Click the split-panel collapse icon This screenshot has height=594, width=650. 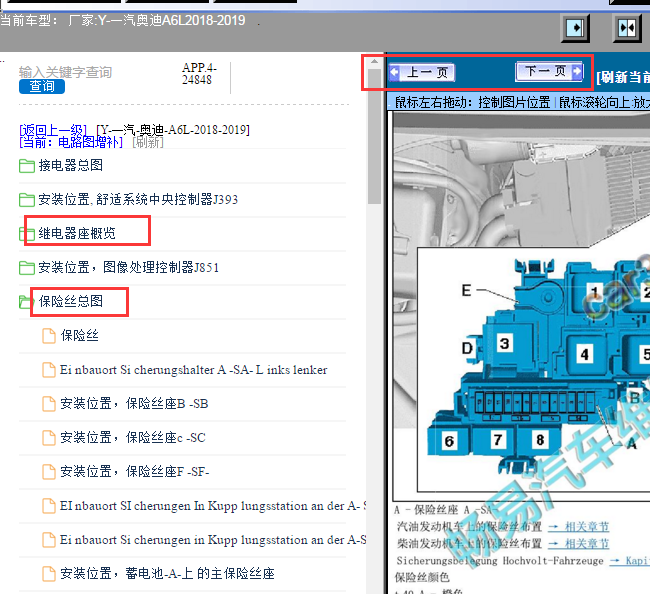pyautogui.click(x=627, y=28)
